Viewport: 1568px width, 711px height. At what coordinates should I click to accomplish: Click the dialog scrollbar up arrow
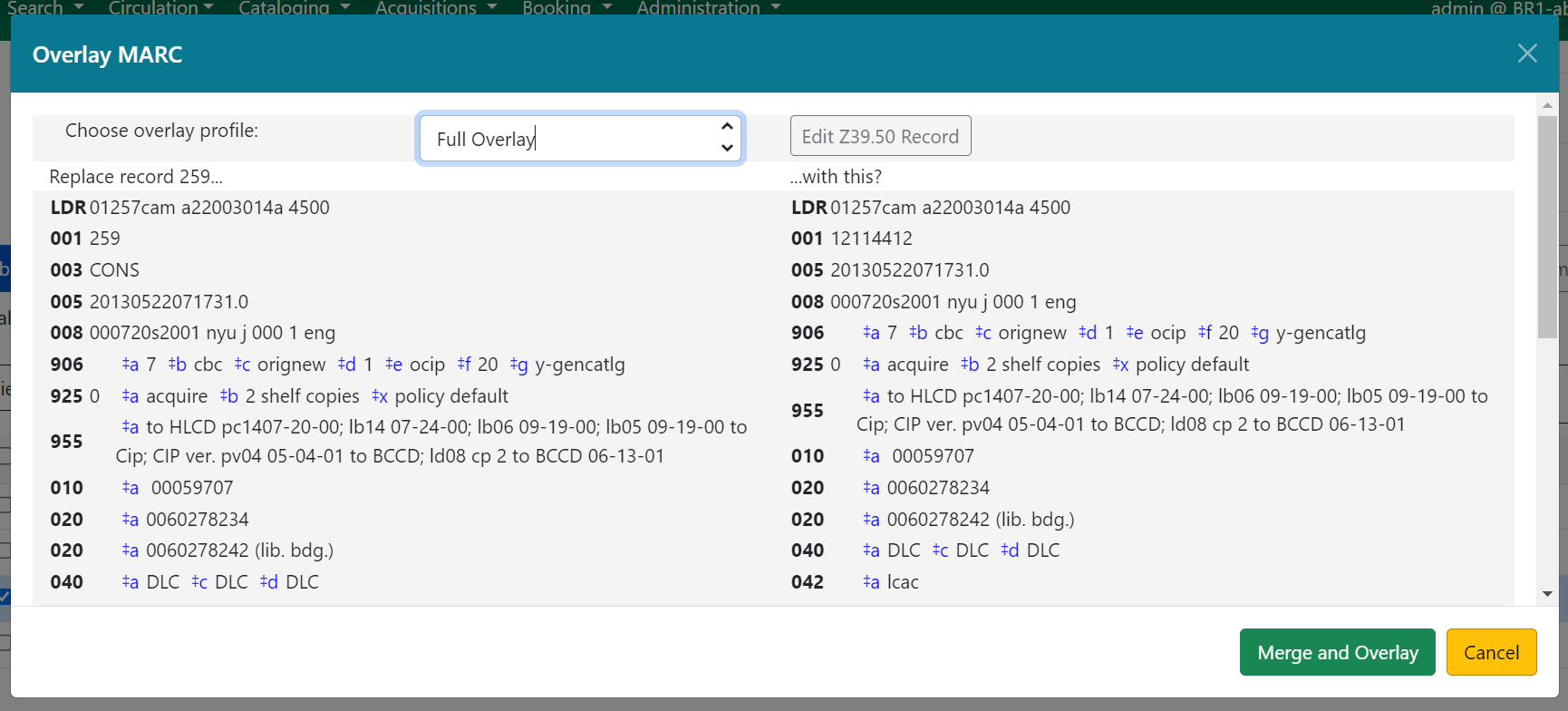pos(1547,105)
